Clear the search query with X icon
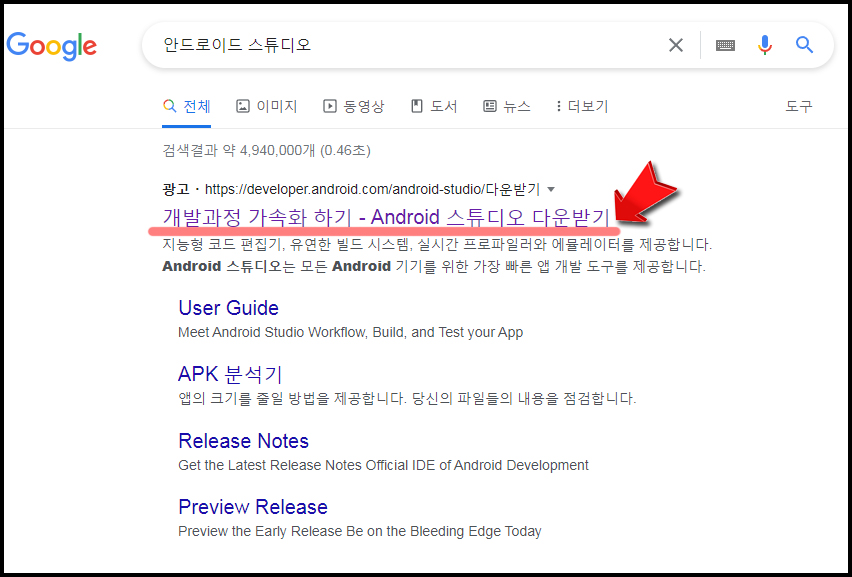Image resolution: width=852 pixels, height=577 pixels. click(675, 45)
